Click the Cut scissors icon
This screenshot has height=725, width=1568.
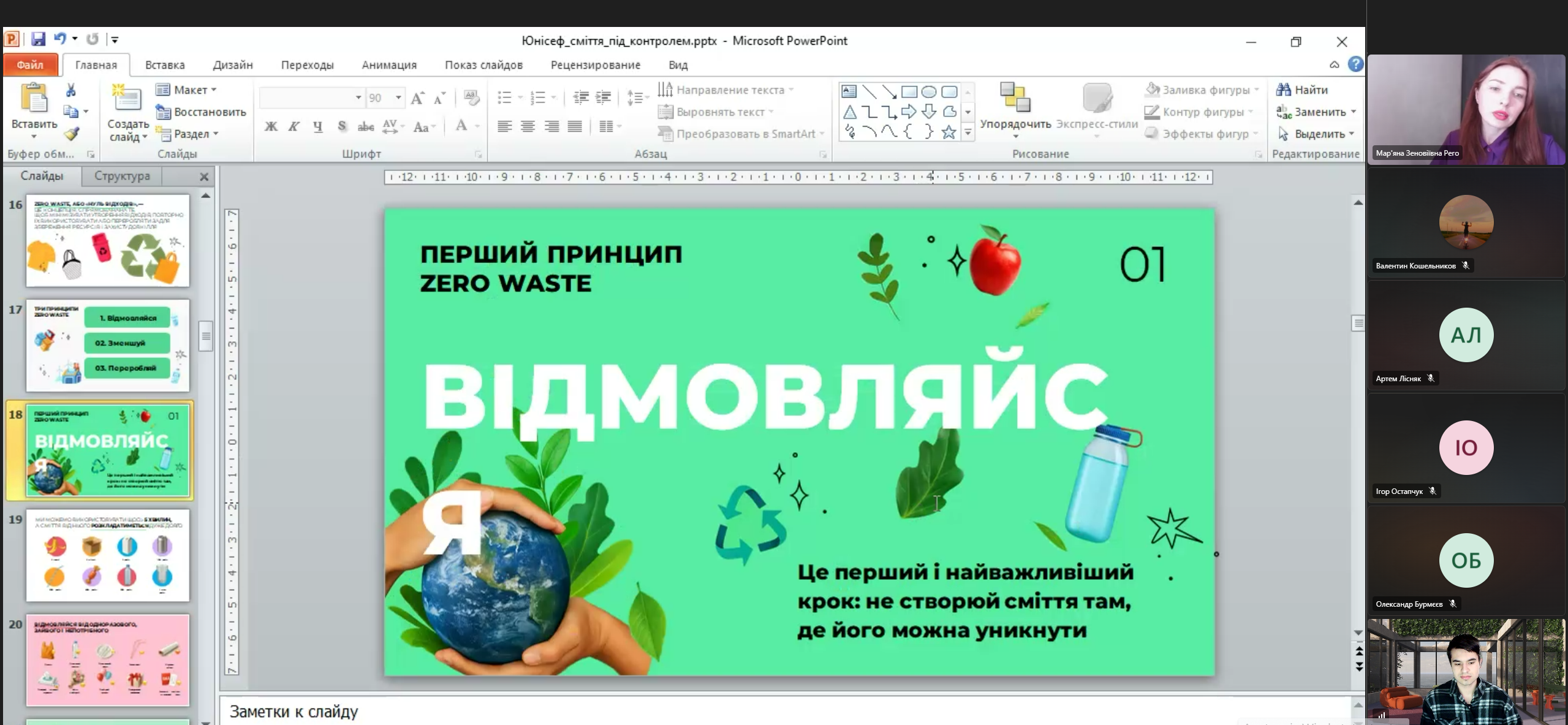[x=71, y=91]
